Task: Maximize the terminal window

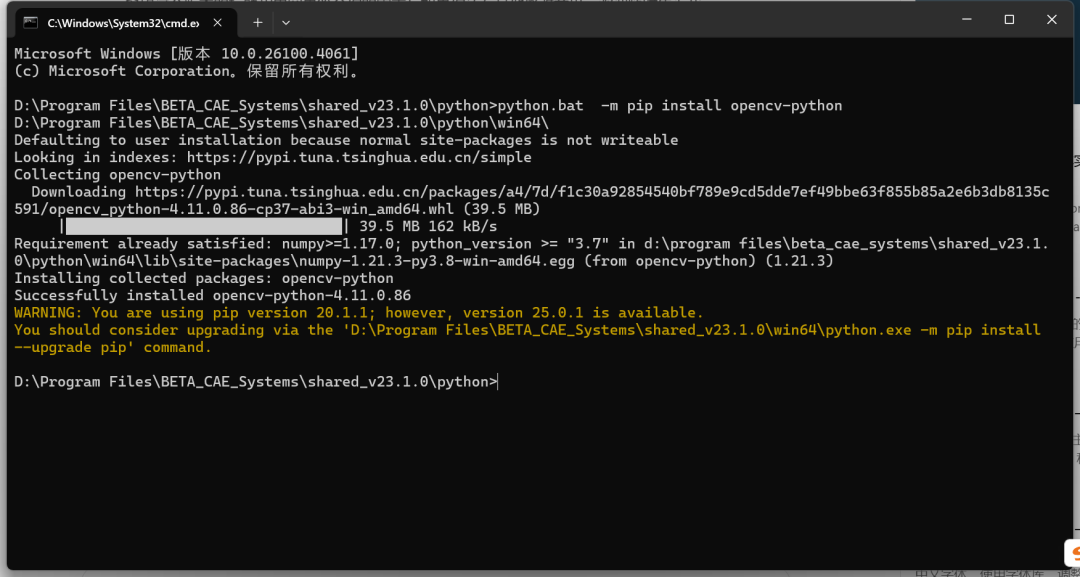Action: click(x=1009, y=19)
